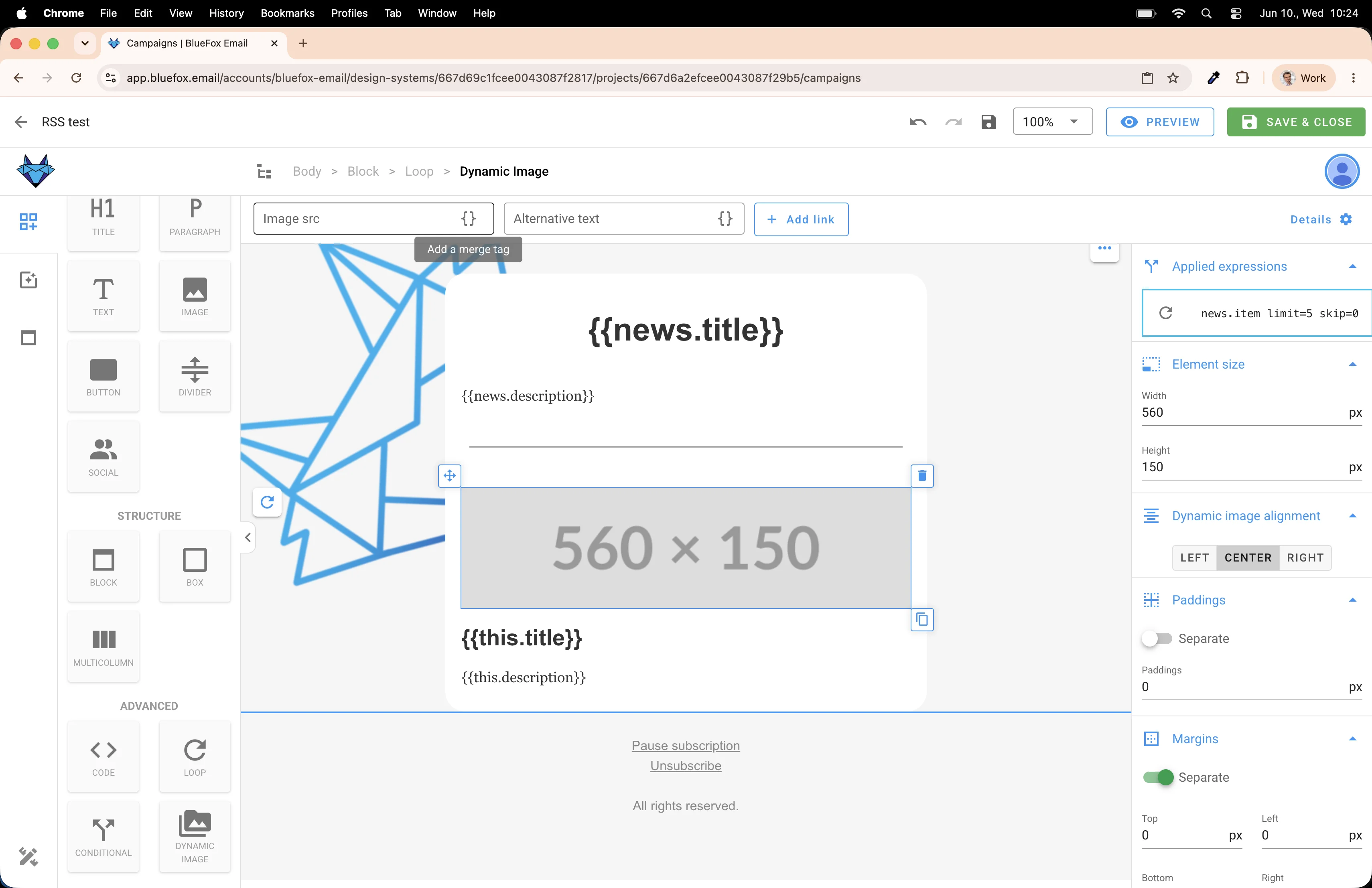Open the block templates sidebar icon
The image size is (1372, 888).
click(28, 338)
